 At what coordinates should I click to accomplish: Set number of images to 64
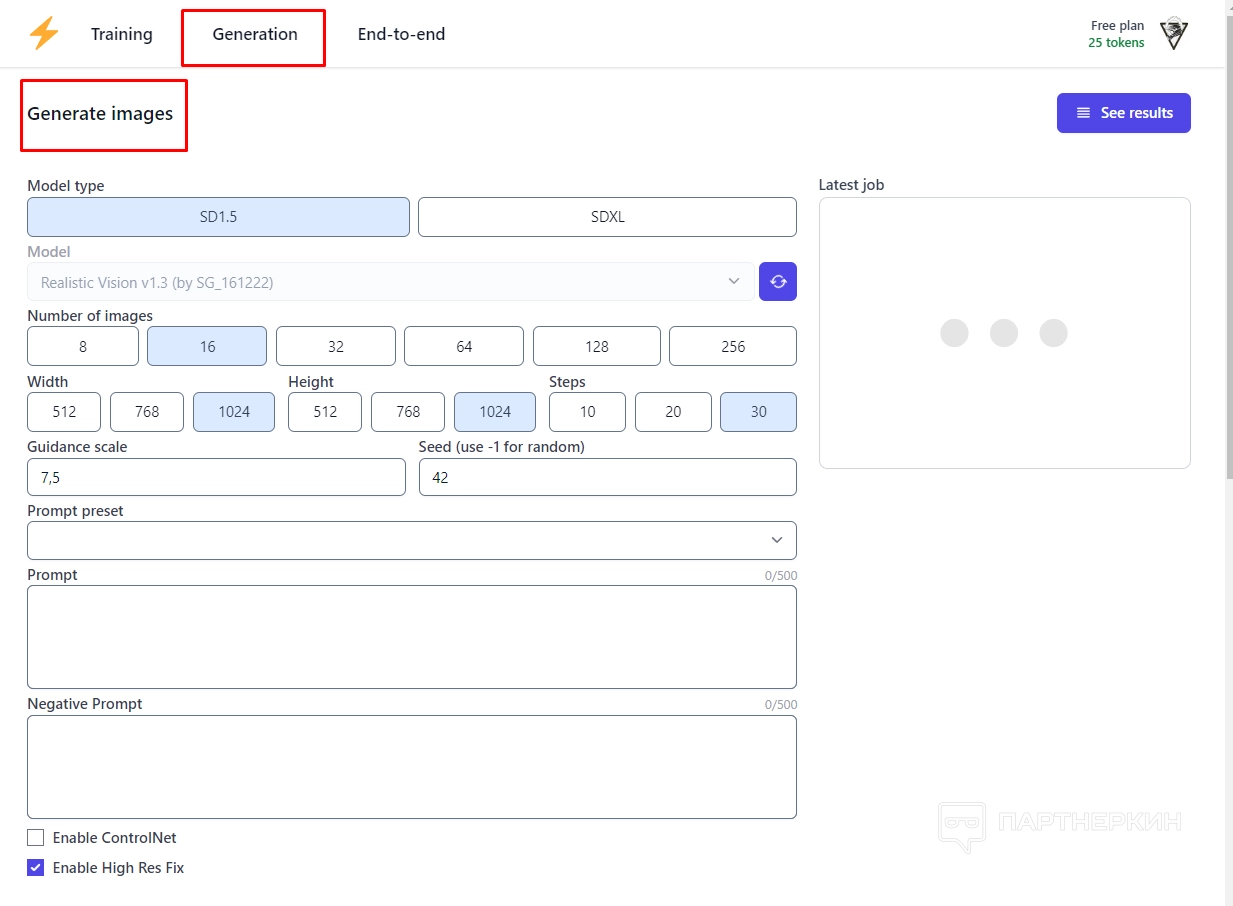coord(464,346)
